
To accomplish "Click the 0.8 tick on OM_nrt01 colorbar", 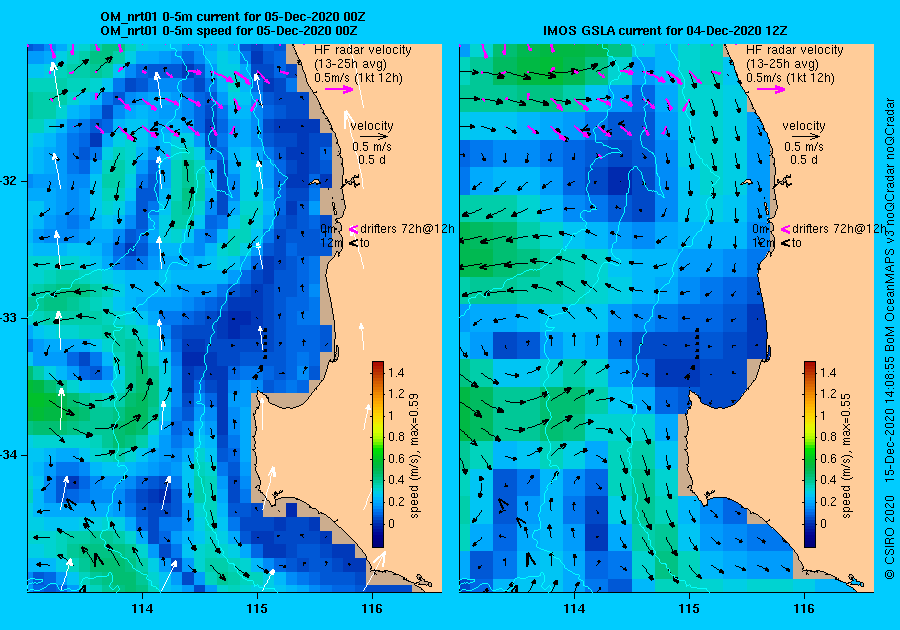I will tap(396, 437).
